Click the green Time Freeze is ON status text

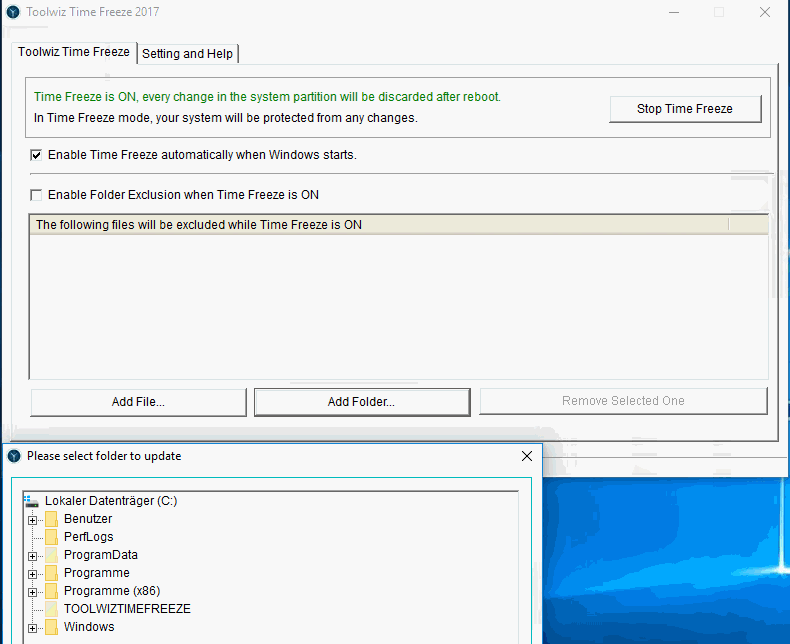point(268,97)
